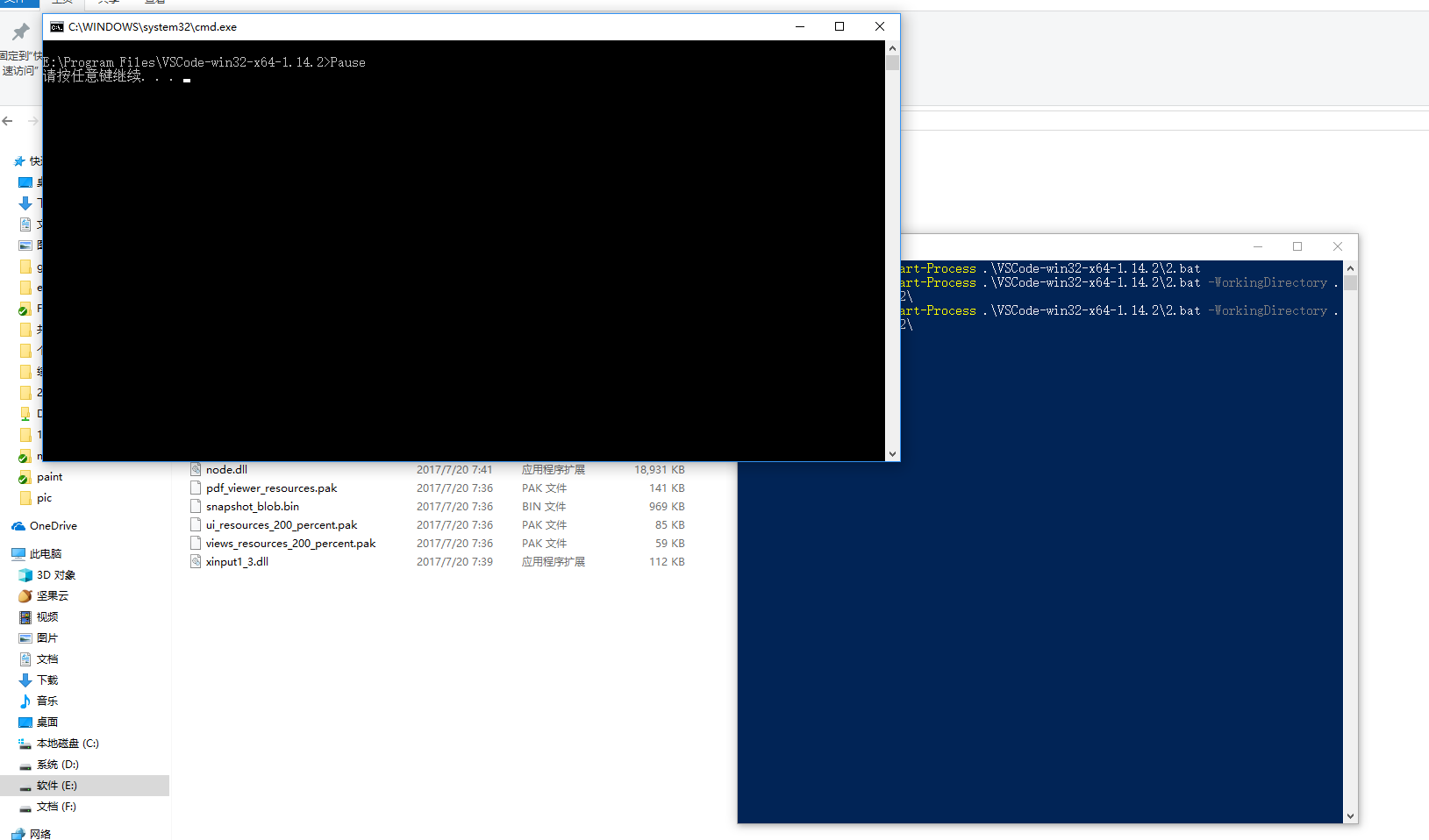Maximize the cmd.exe window

click(x=840, y=26)
